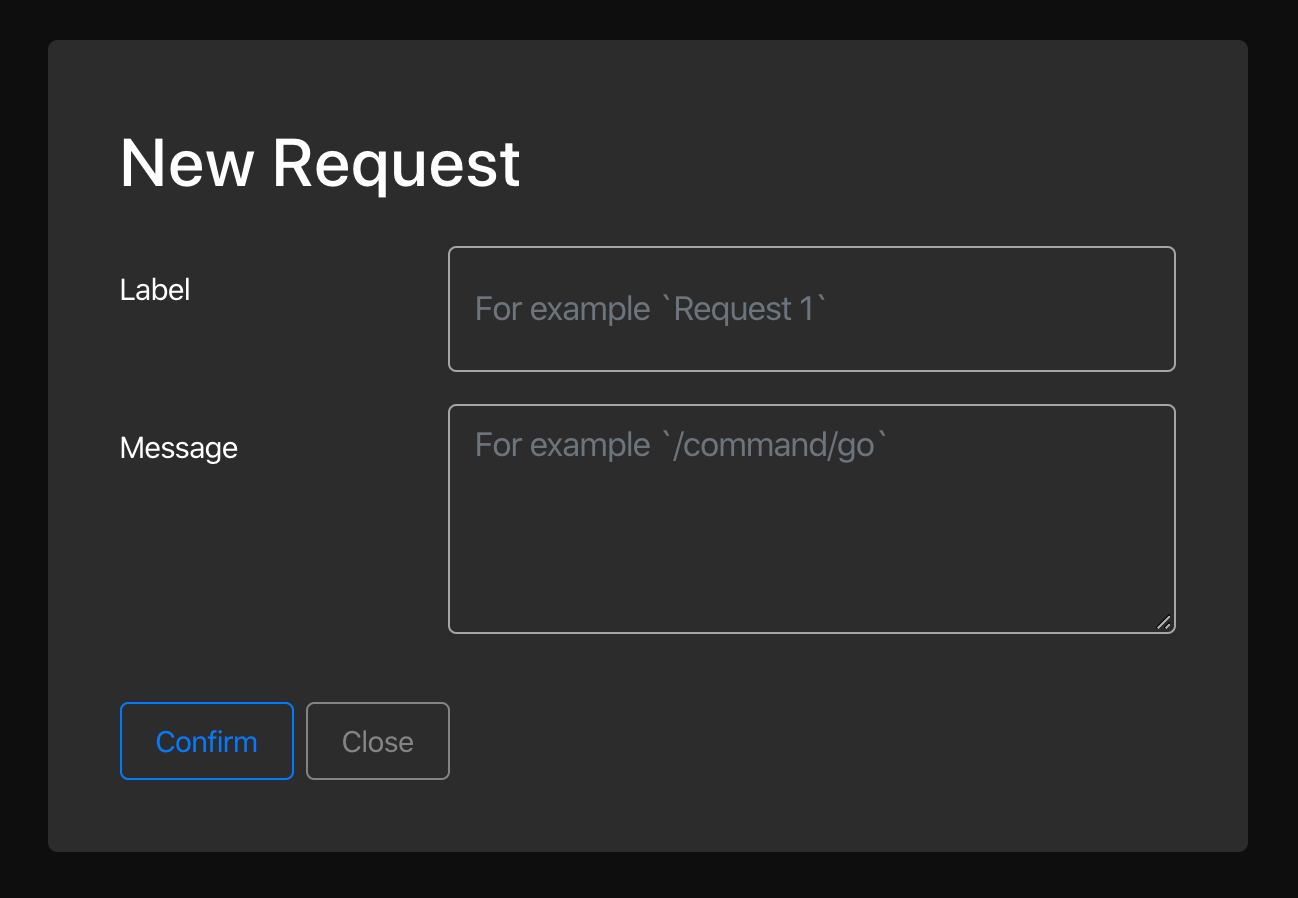
Task: Click the "Message" field caption
Action: 179,448
